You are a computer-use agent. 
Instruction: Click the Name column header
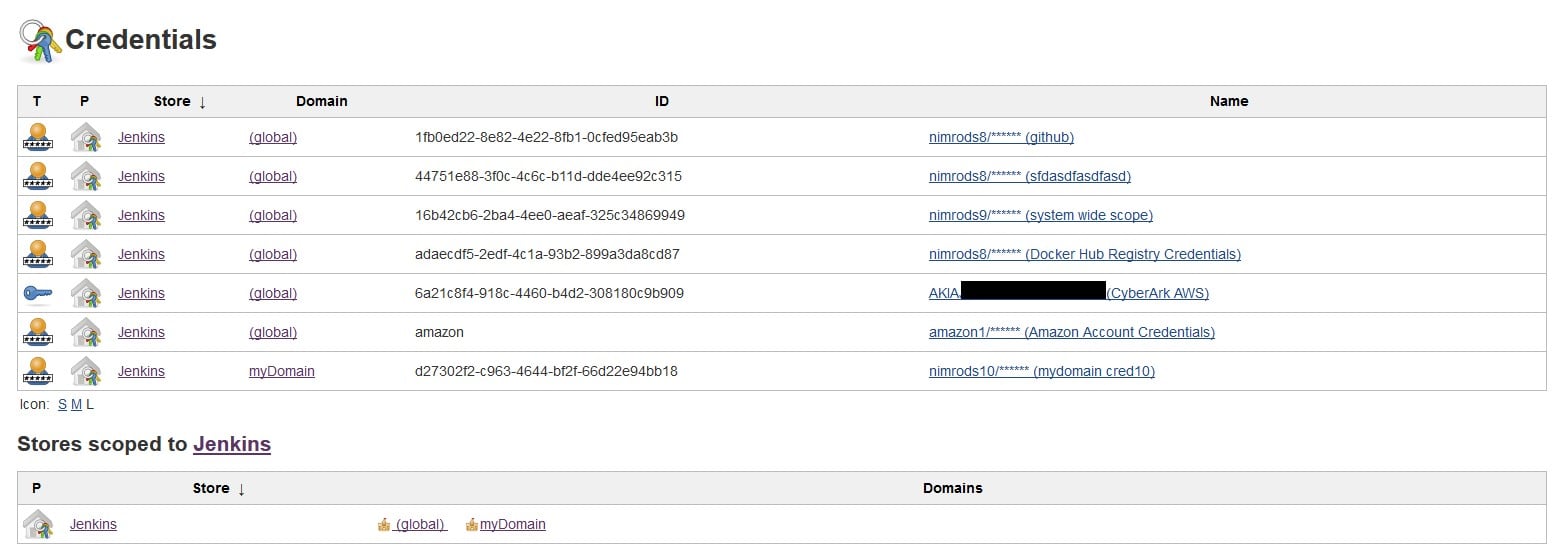click(x=1229, y=101)
